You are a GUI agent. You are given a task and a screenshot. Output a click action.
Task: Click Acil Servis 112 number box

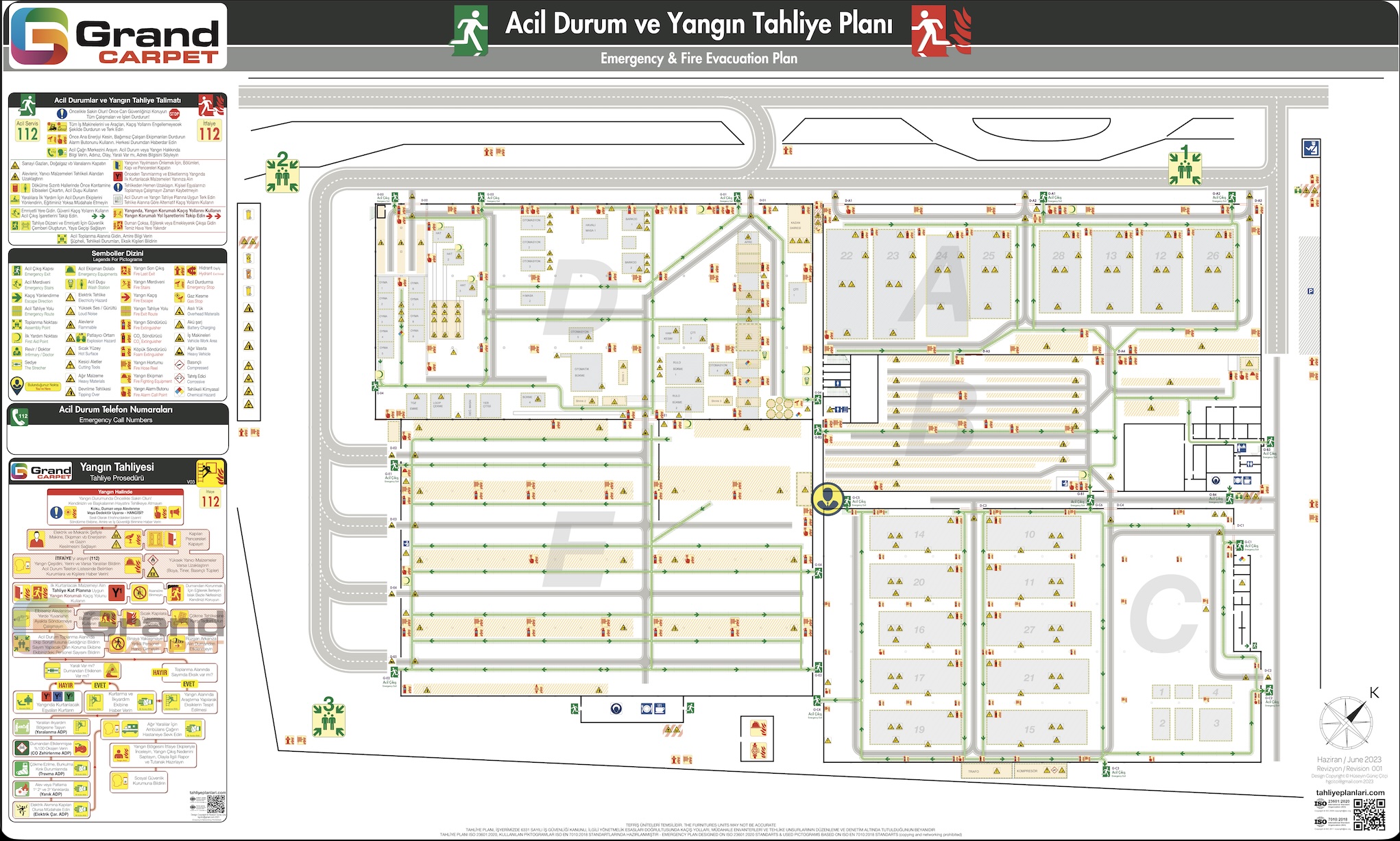[27, 130]
